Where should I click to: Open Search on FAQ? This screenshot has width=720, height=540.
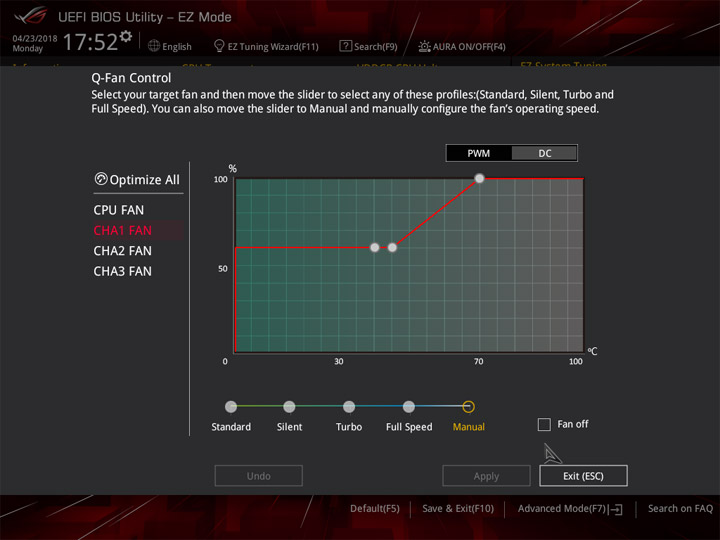click(x=680, y=509)
